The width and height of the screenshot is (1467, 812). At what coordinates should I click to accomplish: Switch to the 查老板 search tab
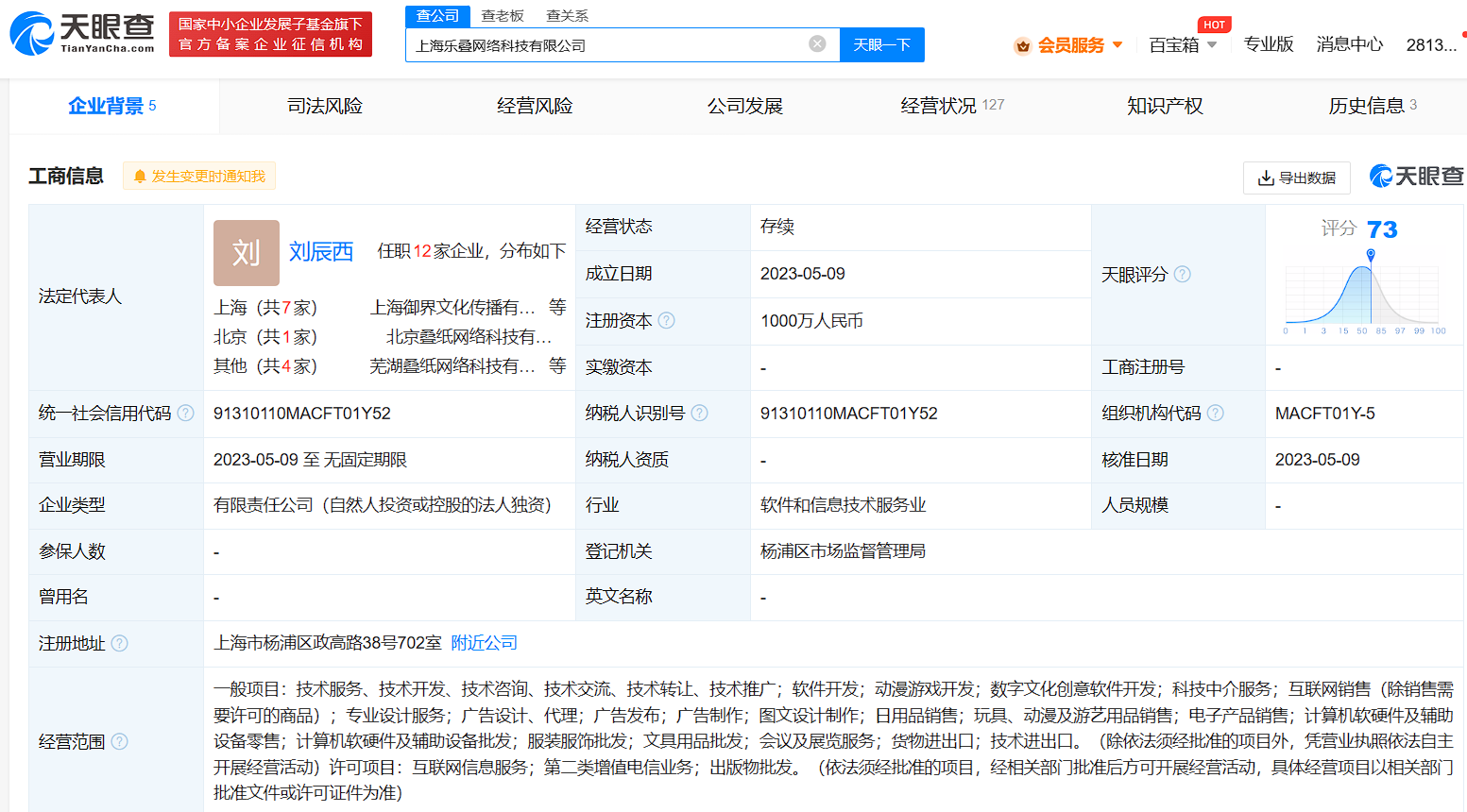[x=503, y=16]
